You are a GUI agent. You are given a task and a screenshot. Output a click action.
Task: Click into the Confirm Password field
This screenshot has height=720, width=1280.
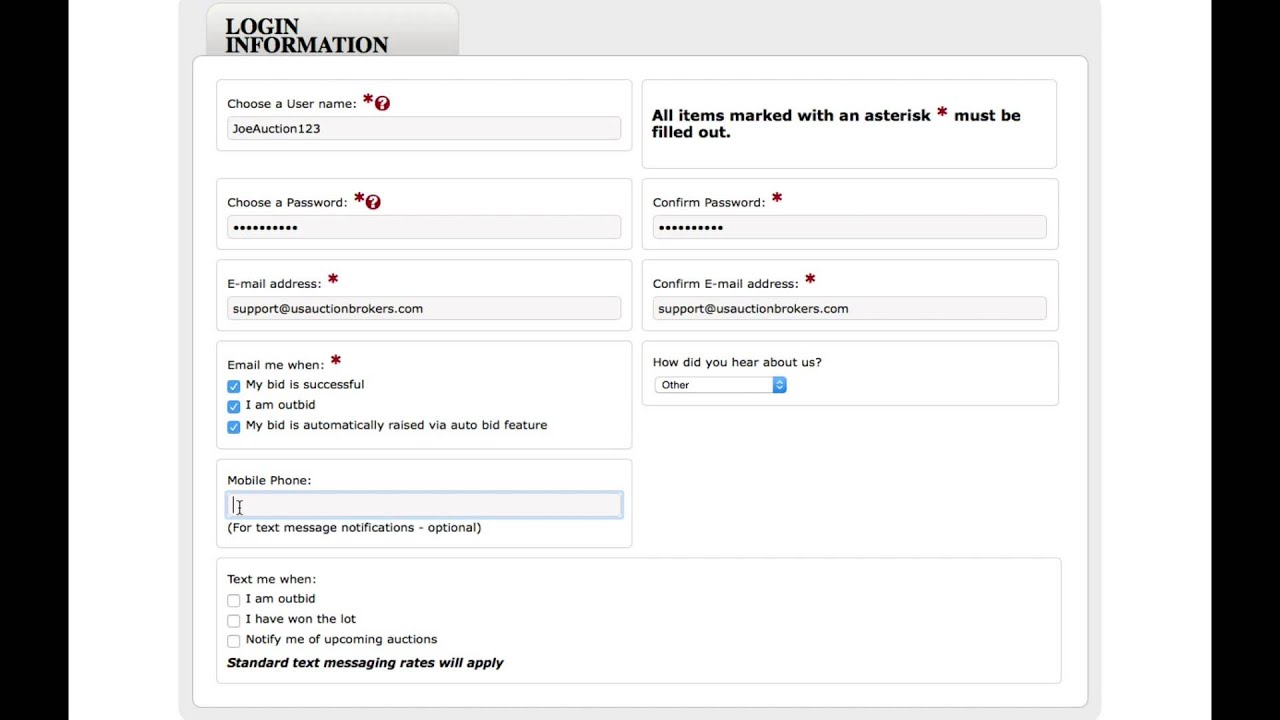[x=849, y=227]
